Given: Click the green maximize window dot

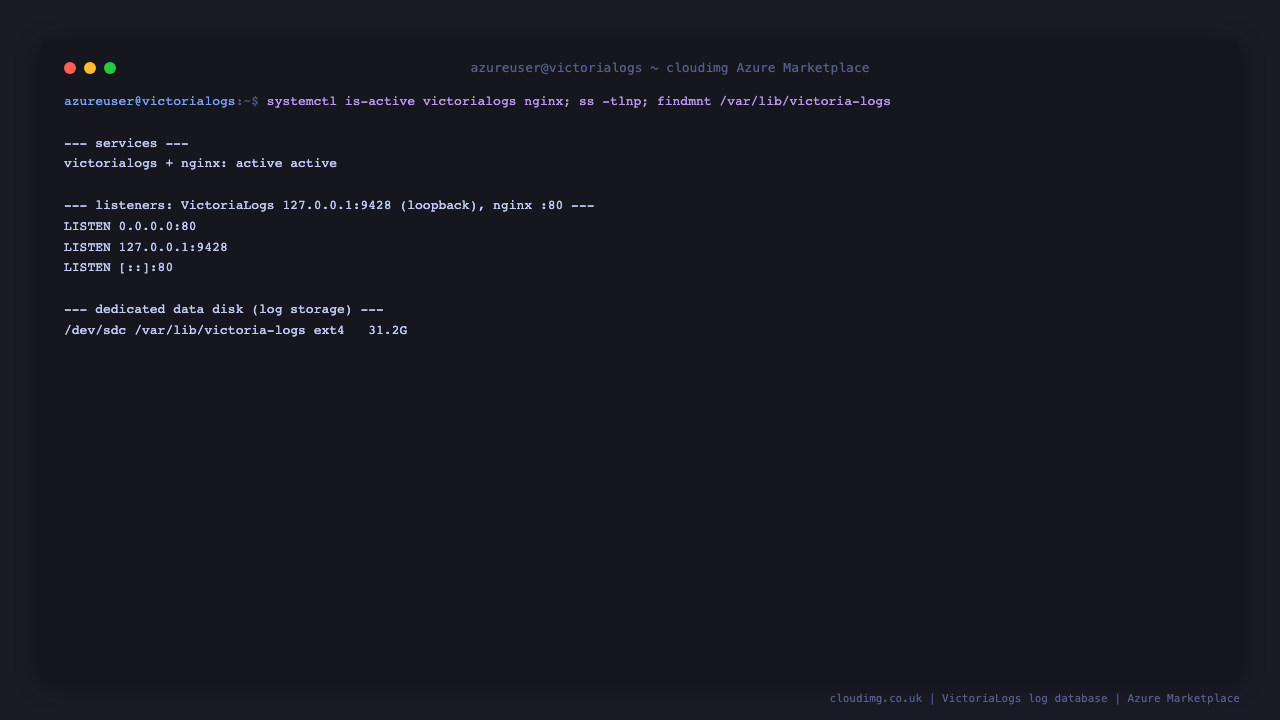Looking at the screenshot, I should tap(110, 68).
